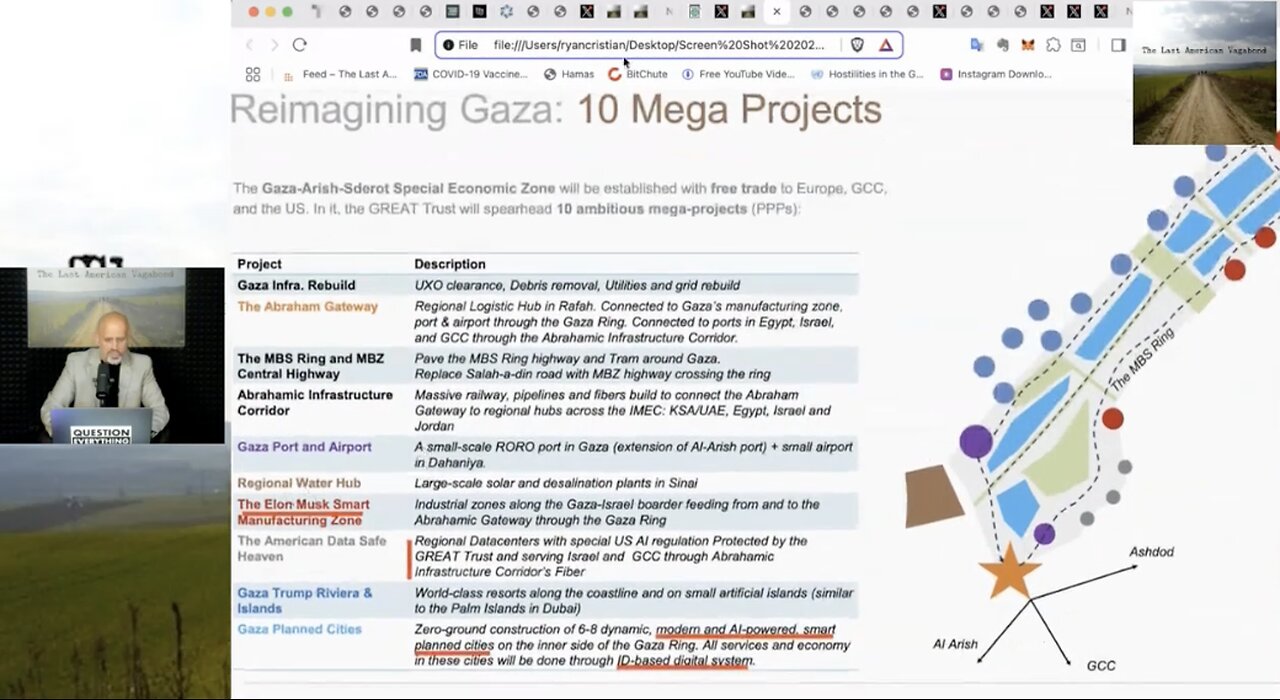Open the tab groups grid icon in bookmarks bar
The height and width of the screenshot is (700, 1280).
[253, 74]
